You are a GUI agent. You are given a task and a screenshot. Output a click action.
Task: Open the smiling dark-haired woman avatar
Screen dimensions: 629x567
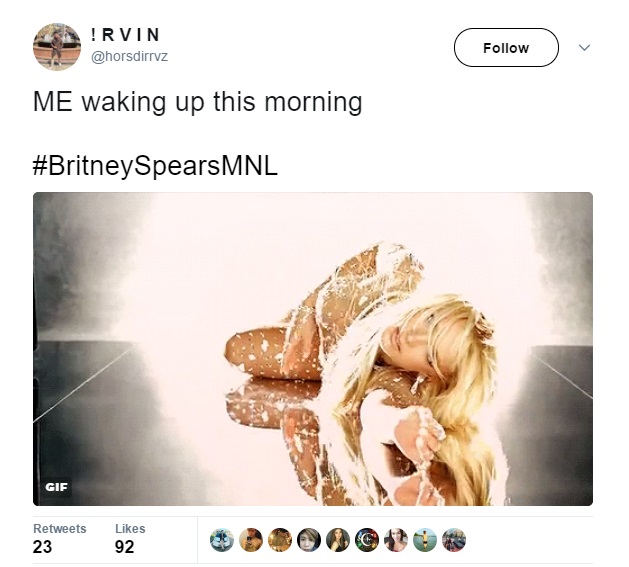click(396, 540)
